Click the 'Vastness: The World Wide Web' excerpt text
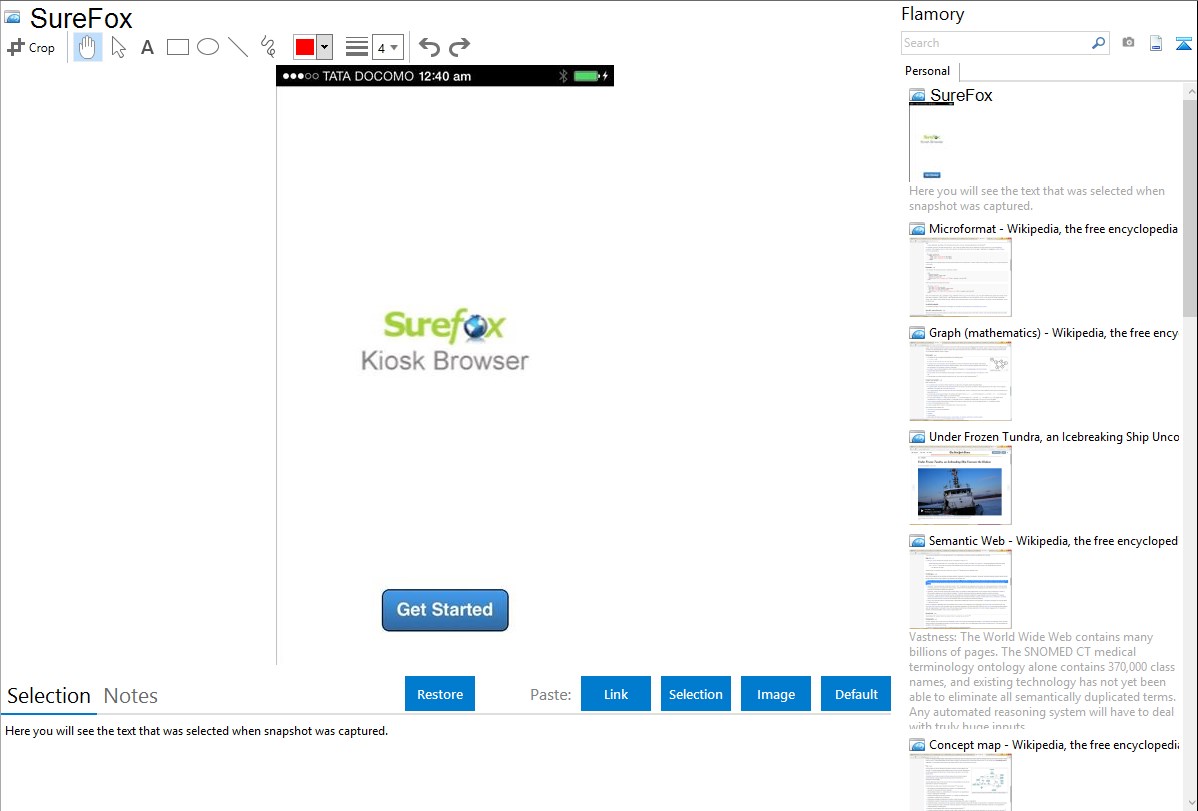1198x811 pixels. [1043, 681]
